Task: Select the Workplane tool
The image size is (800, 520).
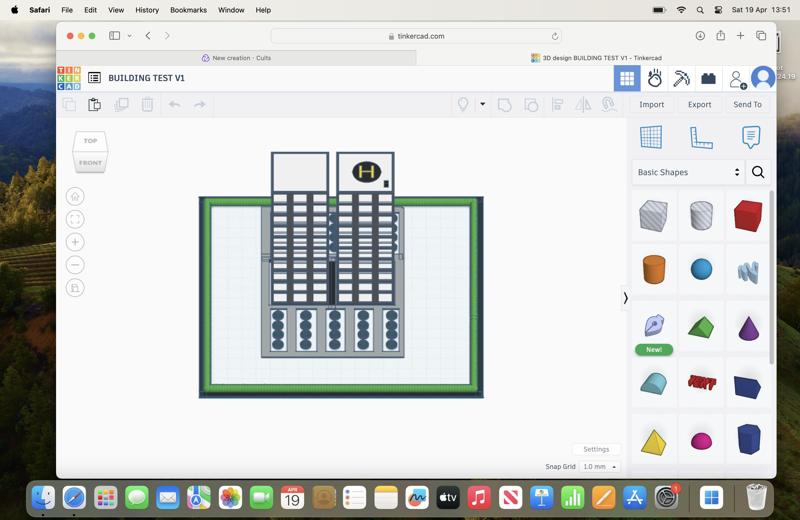Action: (x=651, y=137)
